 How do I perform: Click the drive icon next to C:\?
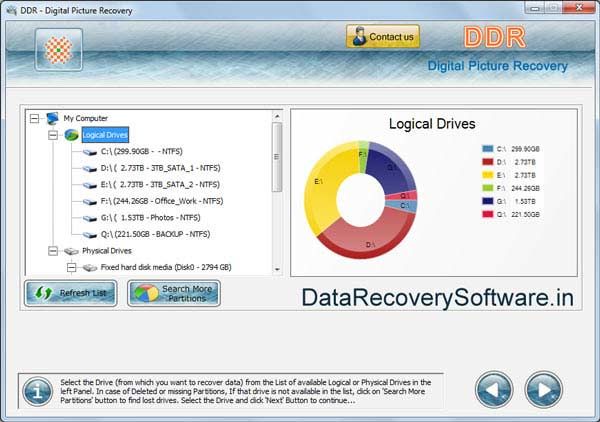(90, 152)
